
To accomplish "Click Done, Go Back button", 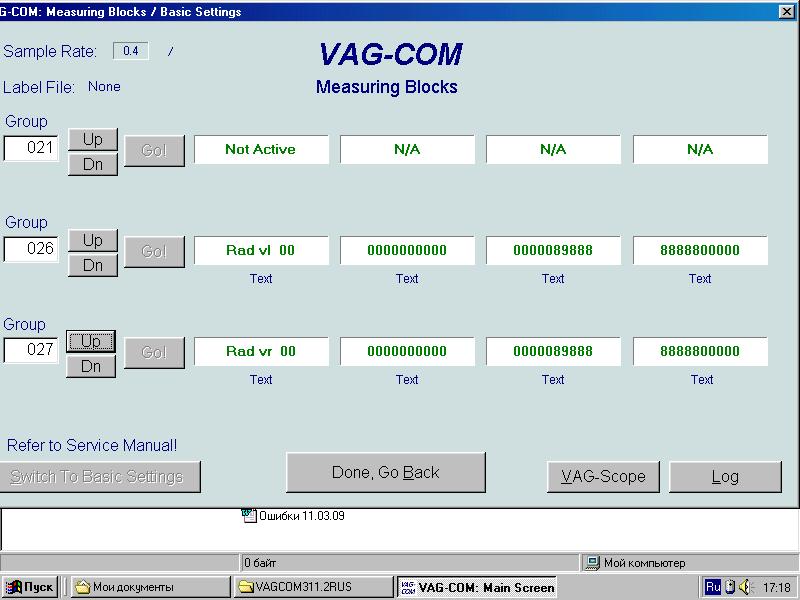I will (x=385, y=473).
